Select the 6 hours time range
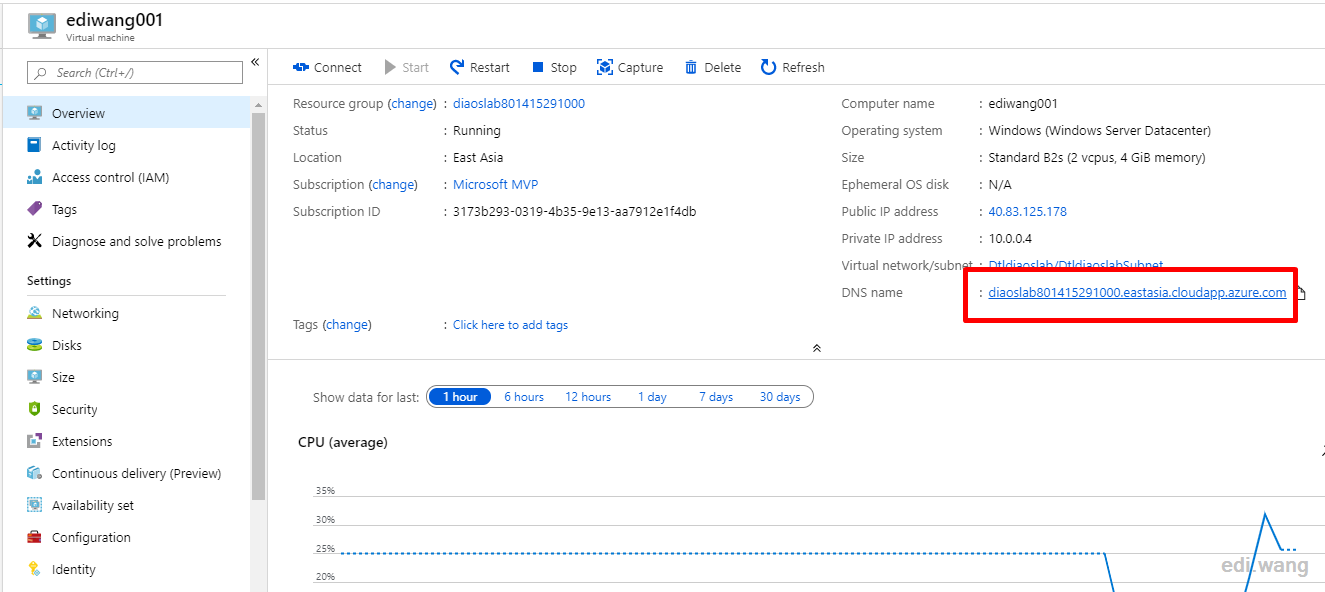The image size is (1325, 592). 524,397
